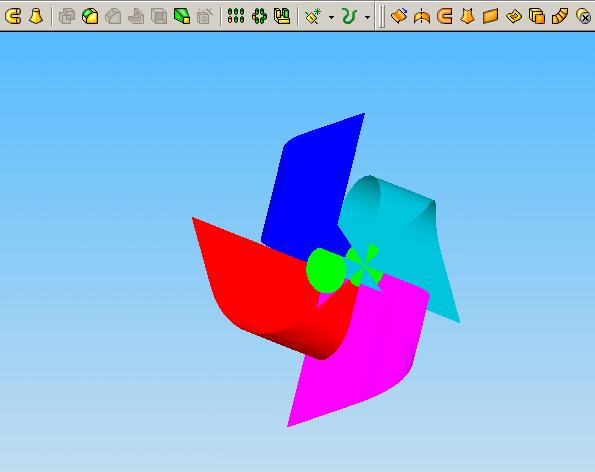Select the Swept Boss/Base tool

click(x=13, y=16)
